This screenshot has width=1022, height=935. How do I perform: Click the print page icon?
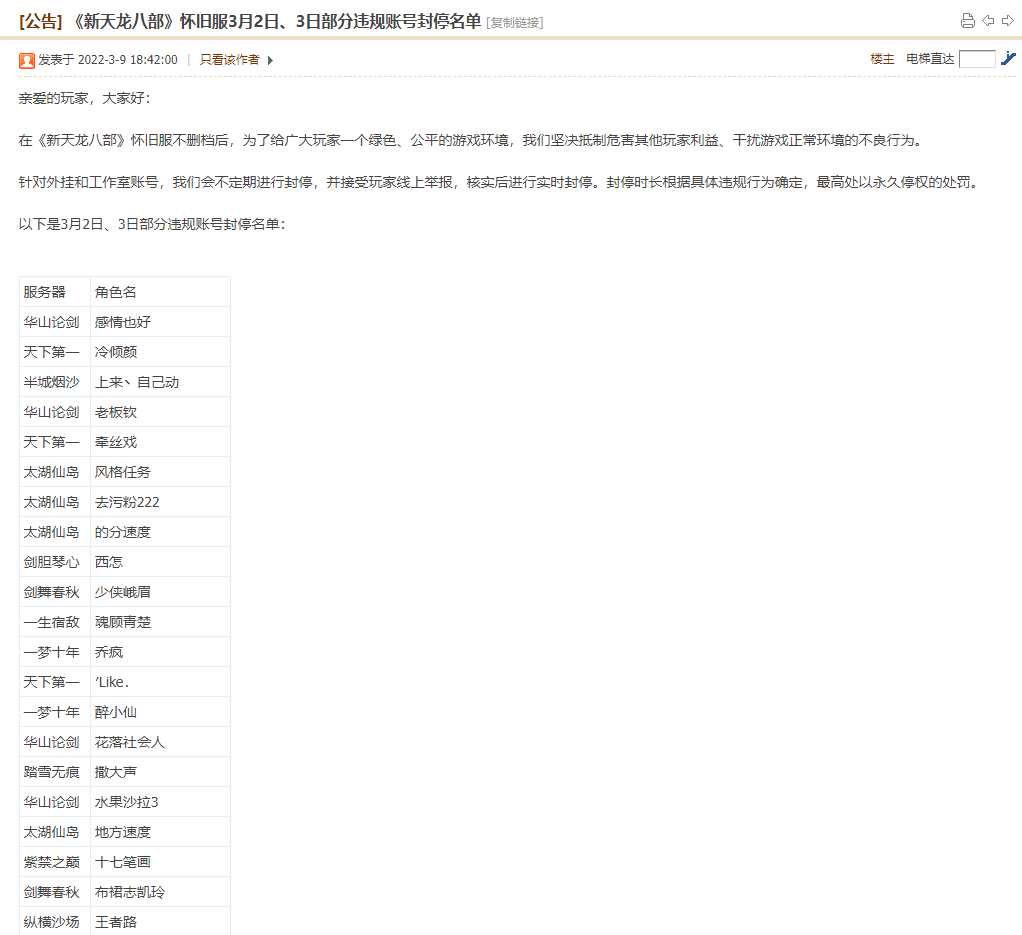pyautogui.click(x=968, y=21)
